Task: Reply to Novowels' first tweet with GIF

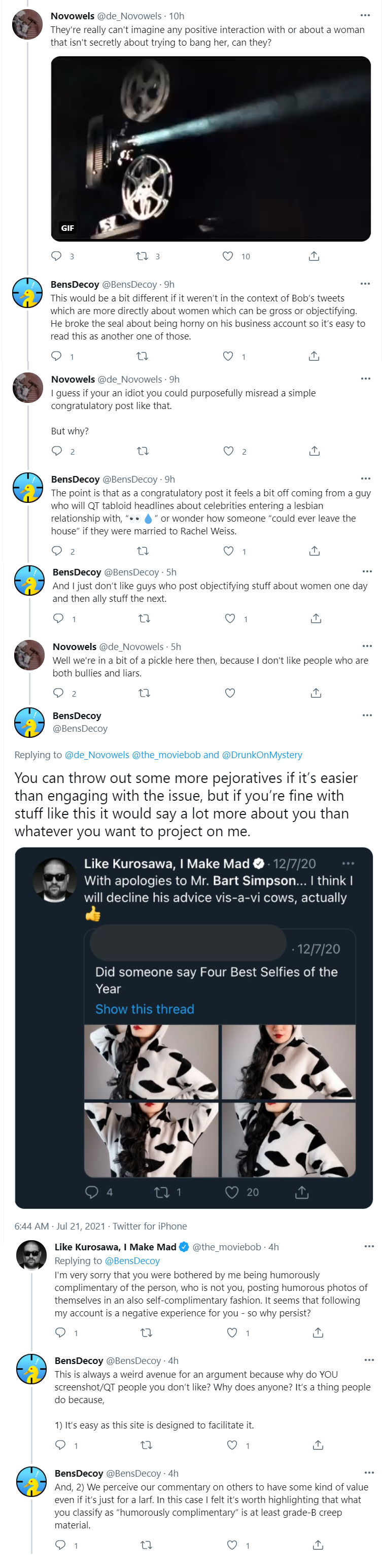Action: [x=56, y=256]
